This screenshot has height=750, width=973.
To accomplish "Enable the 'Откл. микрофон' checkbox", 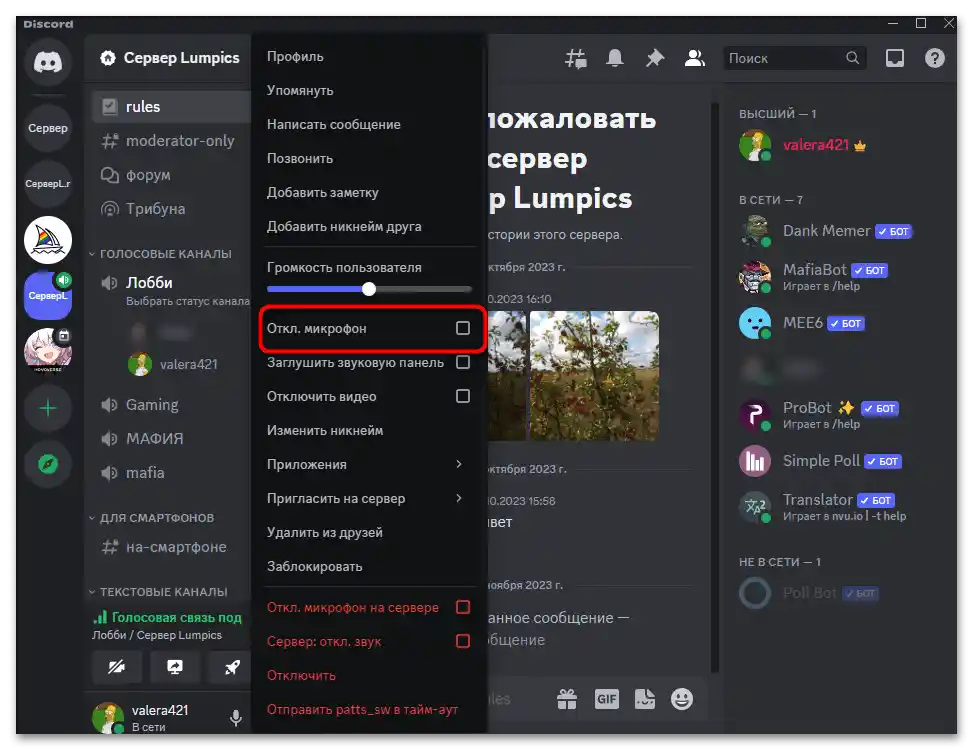I will point(463,328).
